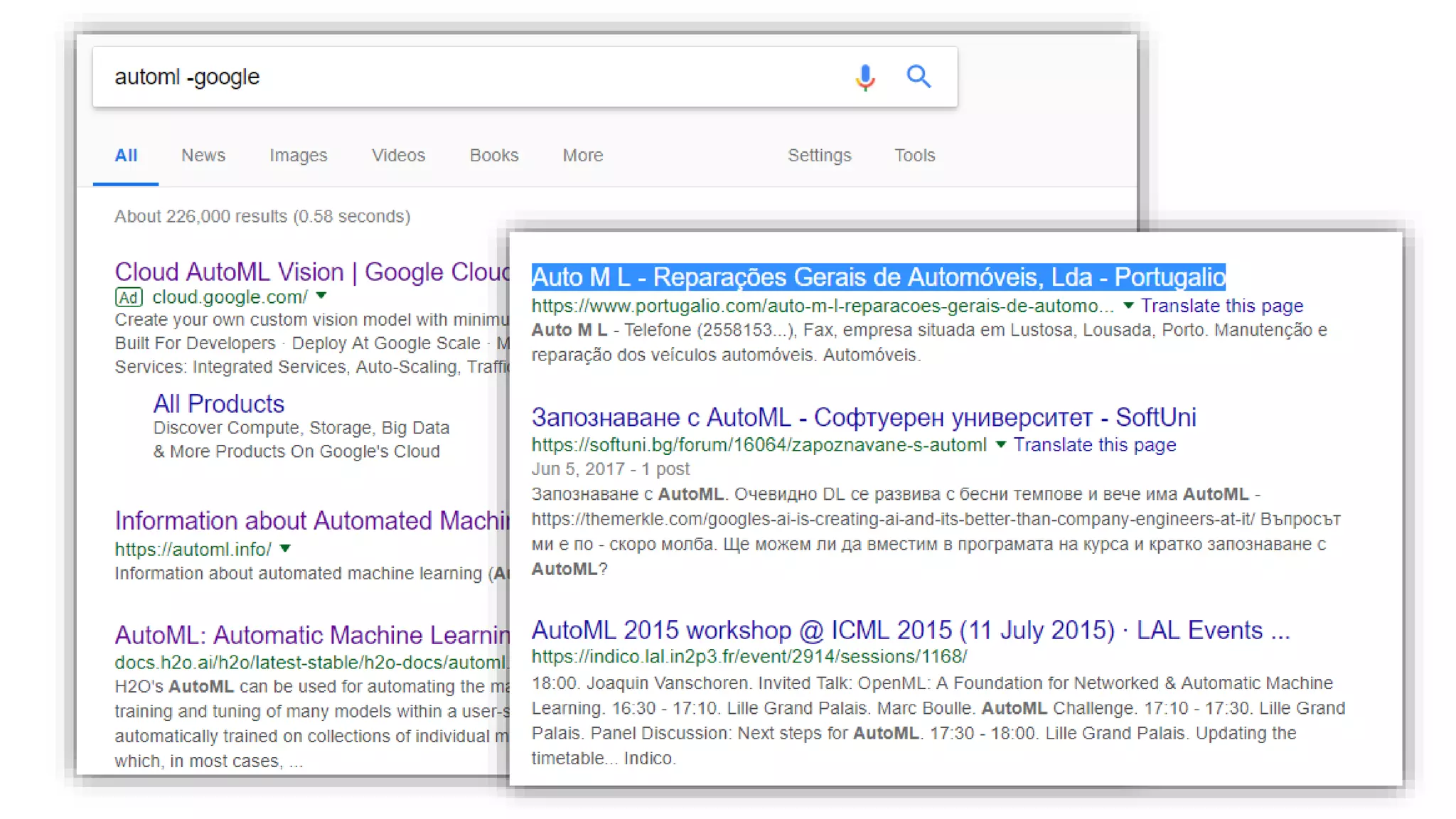This screenshot has width=1456, height=819.
Task: Click the Ad badge icon
Action: [129, 297]
